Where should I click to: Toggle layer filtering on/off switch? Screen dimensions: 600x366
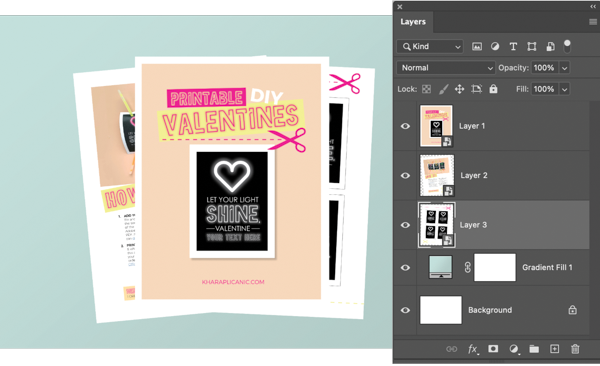tap(567, 46)
